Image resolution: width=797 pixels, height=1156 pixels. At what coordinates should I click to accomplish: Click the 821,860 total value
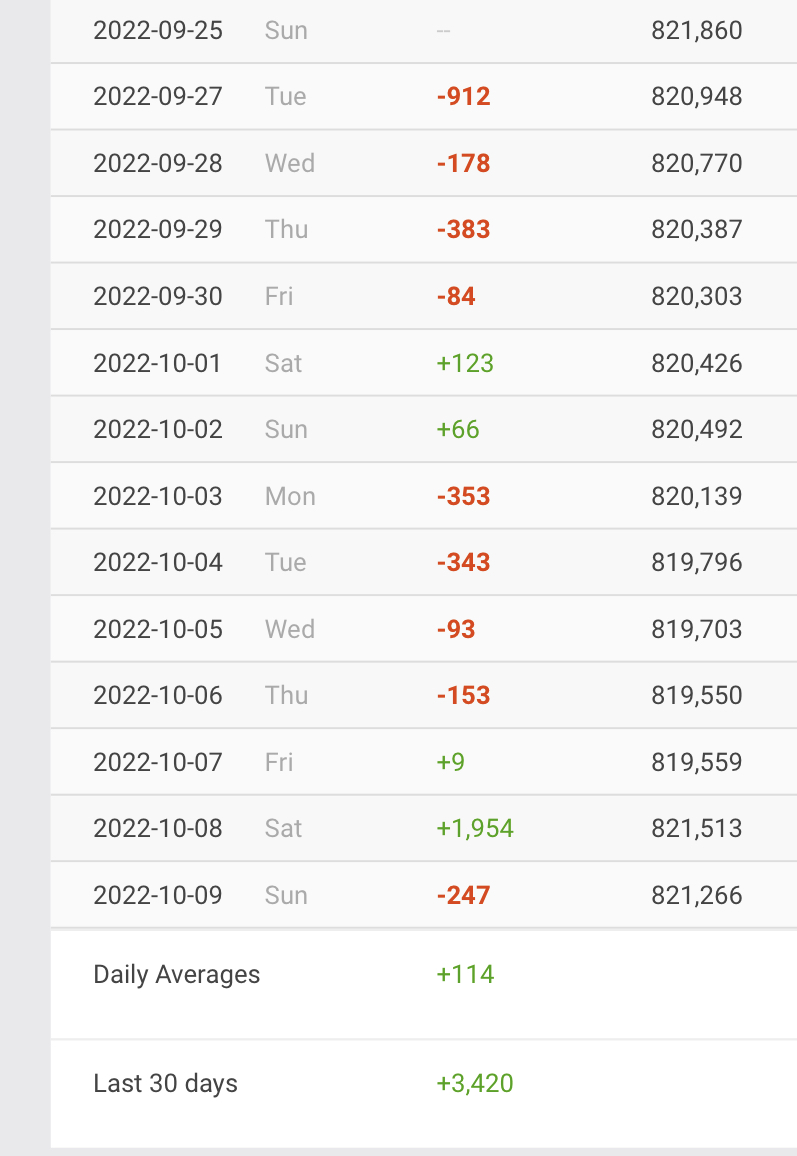(x=697, y=30)
